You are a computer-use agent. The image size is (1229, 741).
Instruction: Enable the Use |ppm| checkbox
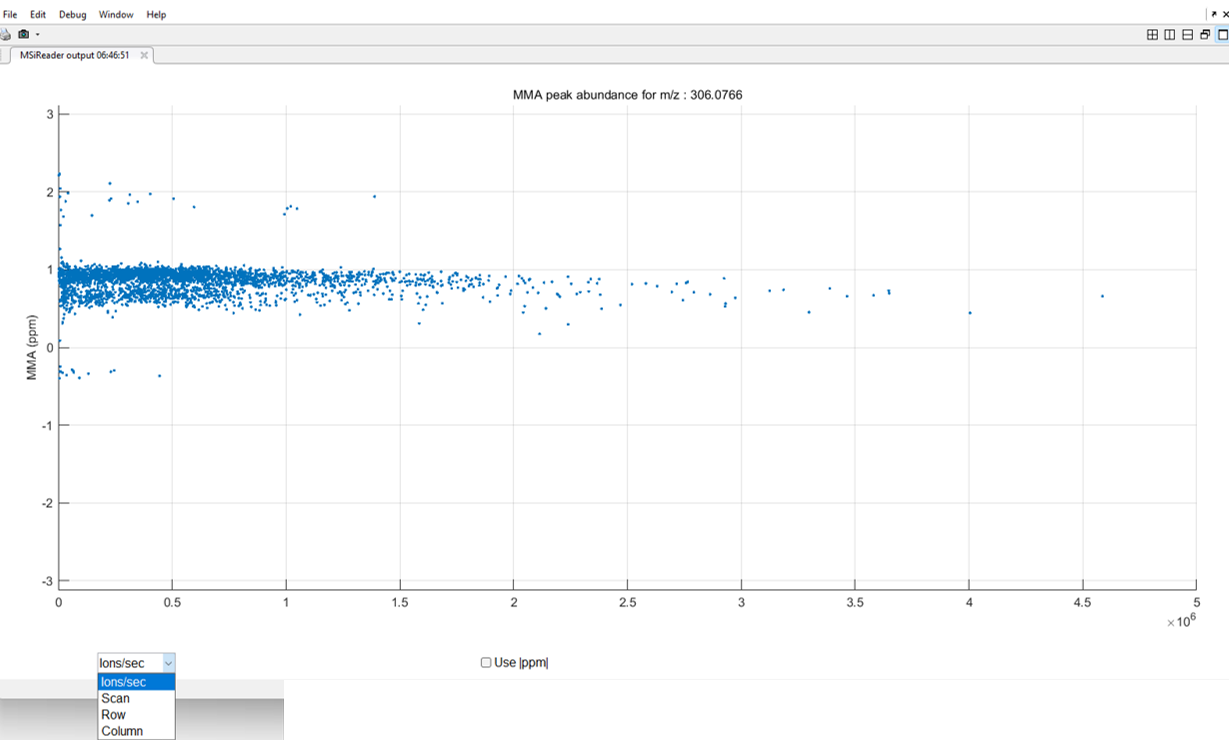point(486,662)
